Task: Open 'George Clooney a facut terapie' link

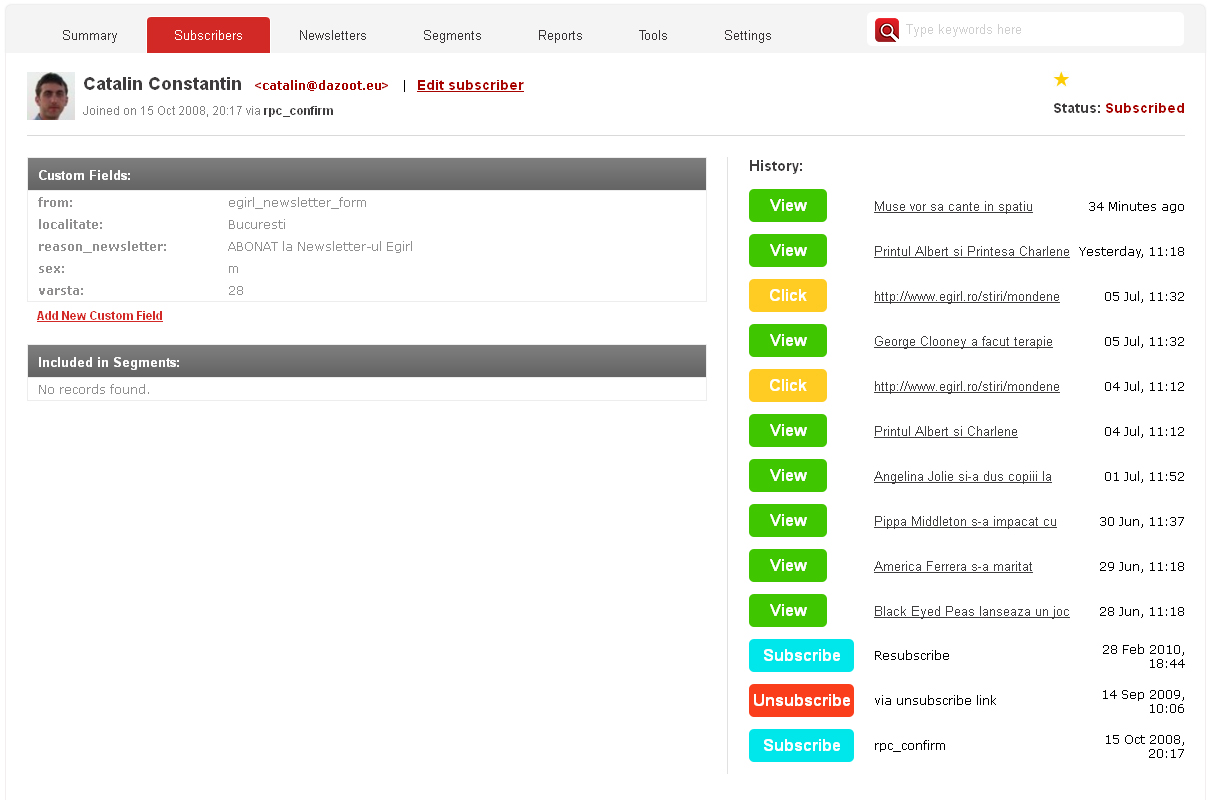Action: (x=963, y=342)
